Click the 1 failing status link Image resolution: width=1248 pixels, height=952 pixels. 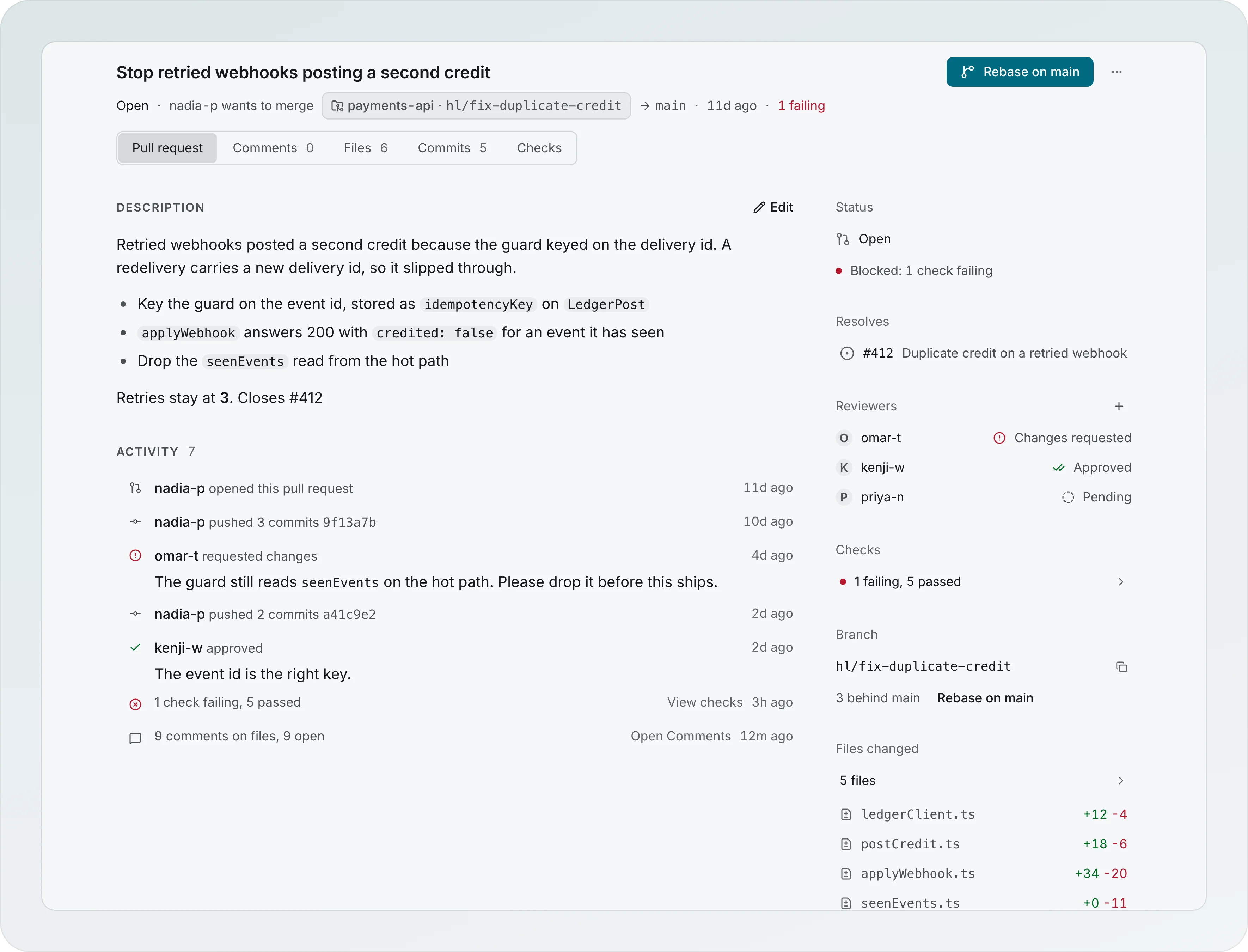tap(801, 106)
